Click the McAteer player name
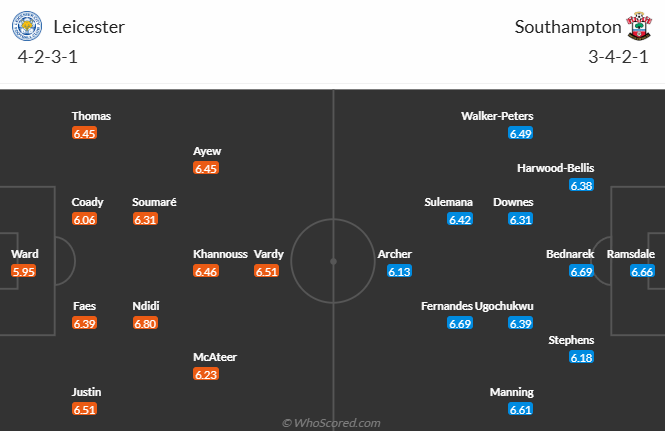 215,357
